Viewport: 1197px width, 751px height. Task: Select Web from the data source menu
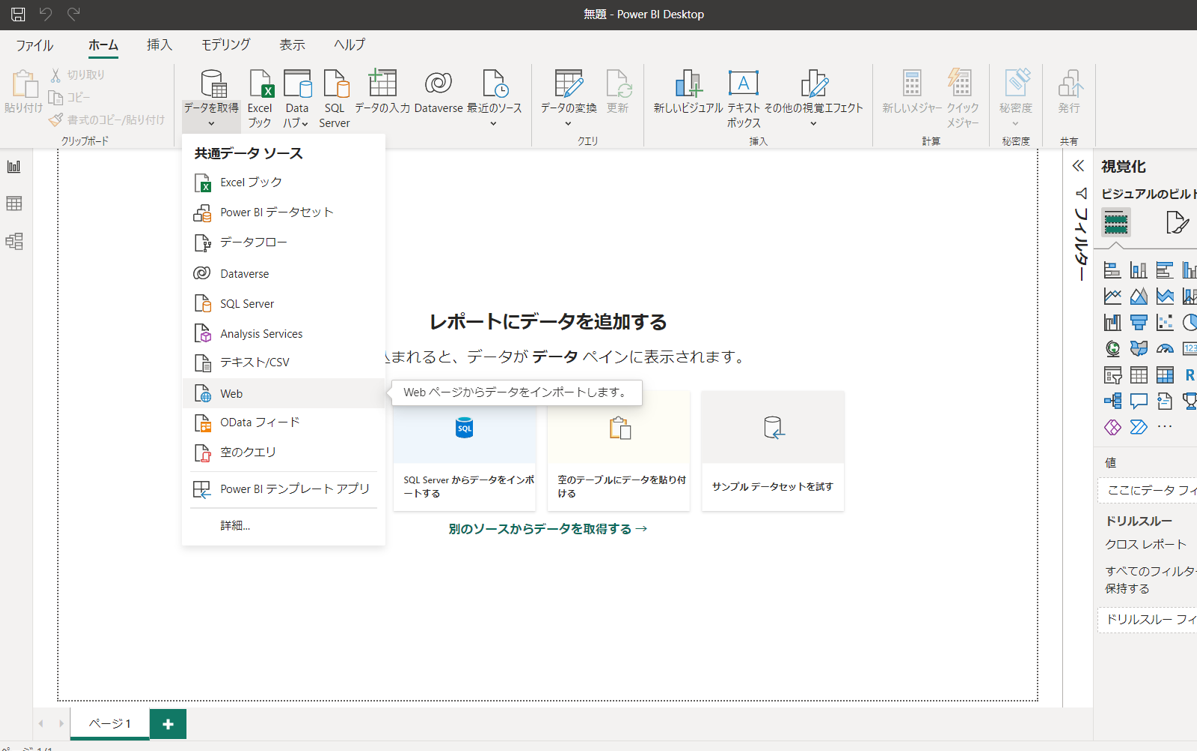tap(283, 393)
